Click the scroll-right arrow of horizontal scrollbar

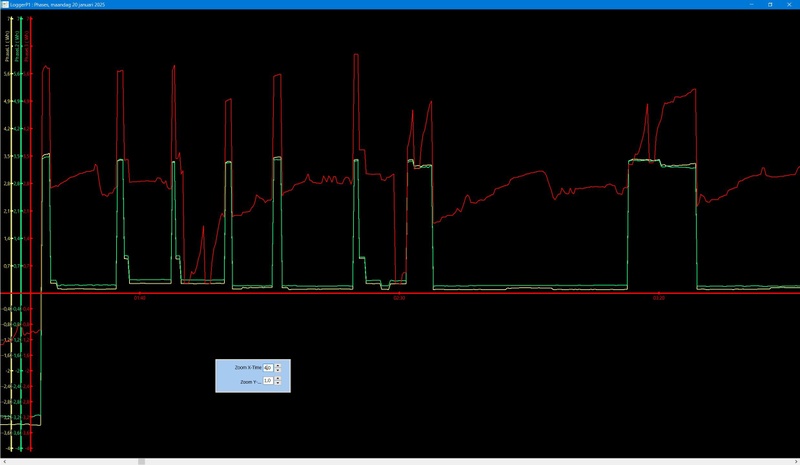[796, 461]
